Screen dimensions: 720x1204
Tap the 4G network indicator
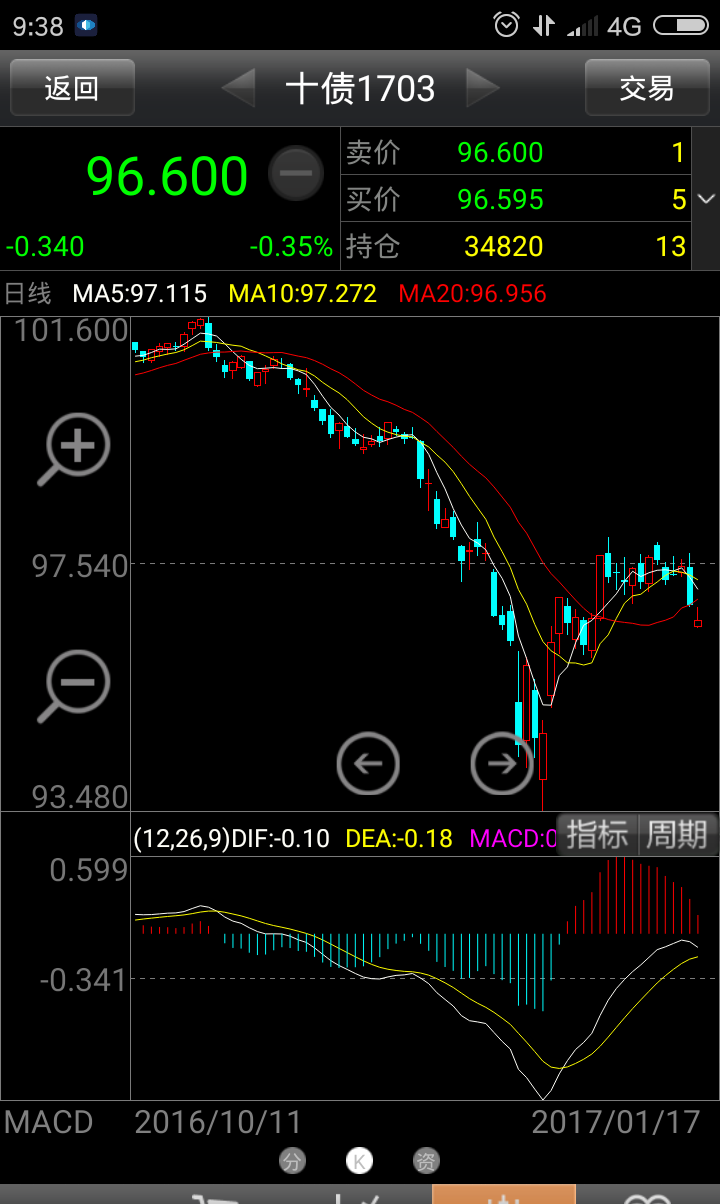(624, 26)
